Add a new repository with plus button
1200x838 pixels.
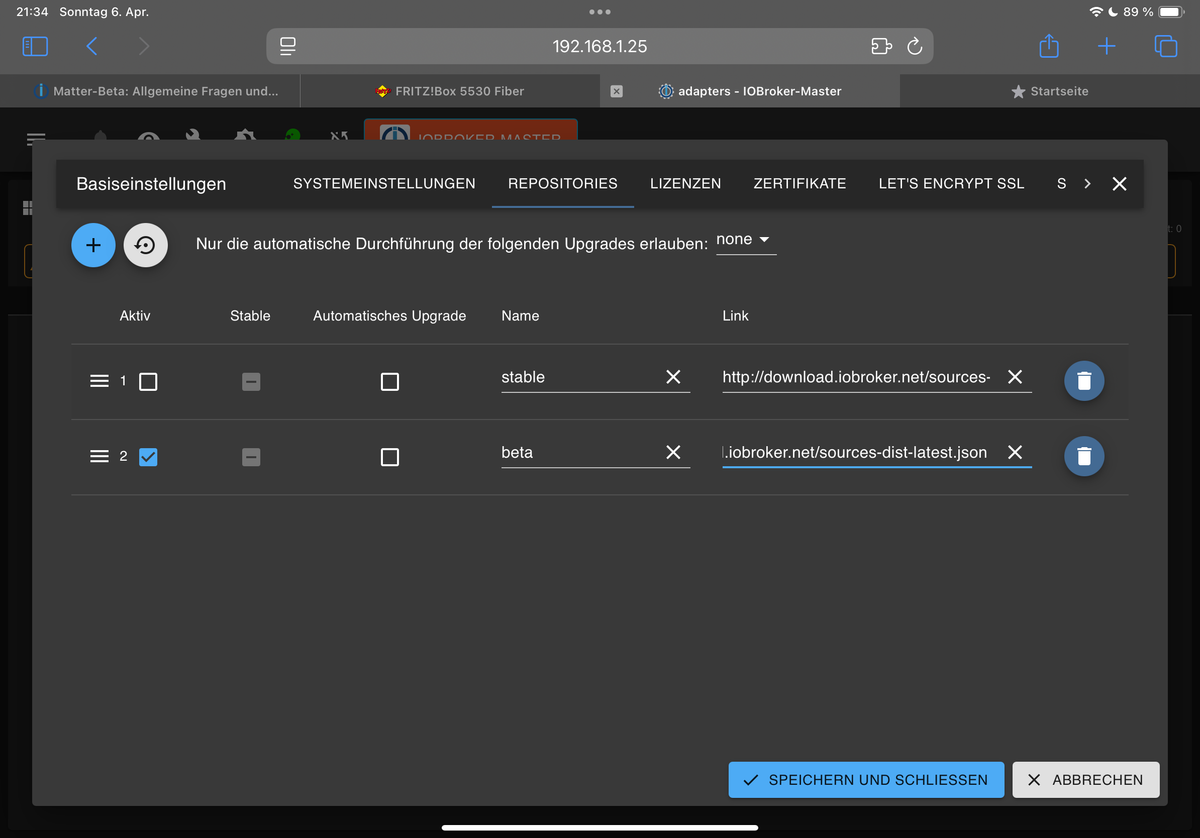[x=93, y=245]
